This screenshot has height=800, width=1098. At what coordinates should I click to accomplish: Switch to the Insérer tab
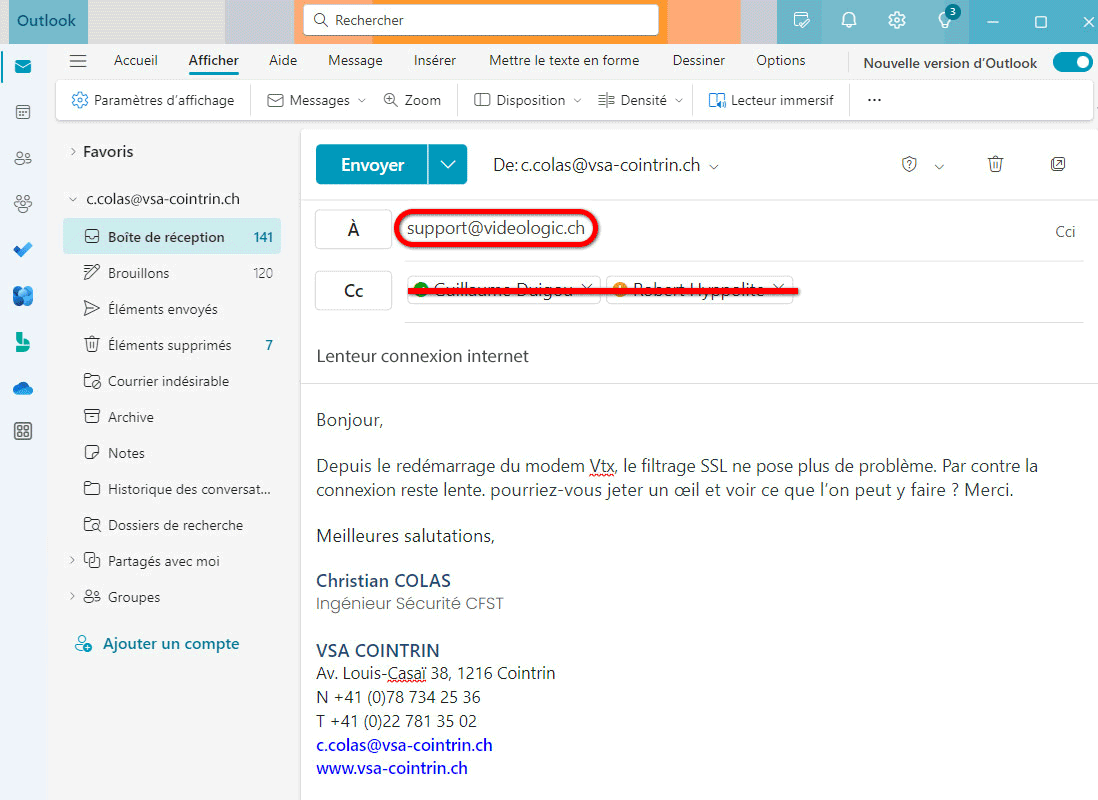tap(435, 61)
